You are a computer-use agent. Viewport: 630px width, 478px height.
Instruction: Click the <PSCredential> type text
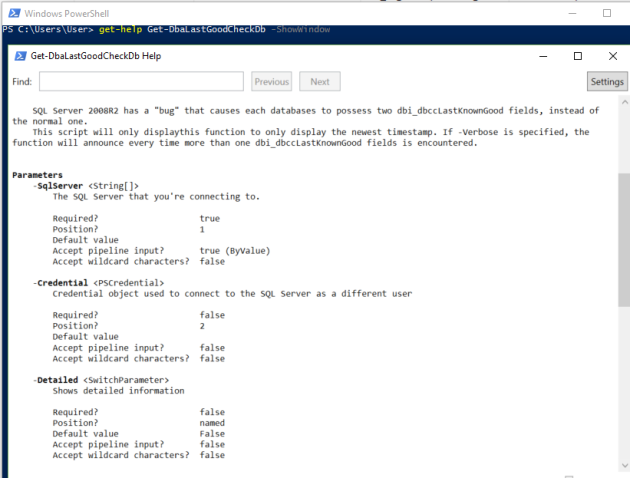click(129, 283)
